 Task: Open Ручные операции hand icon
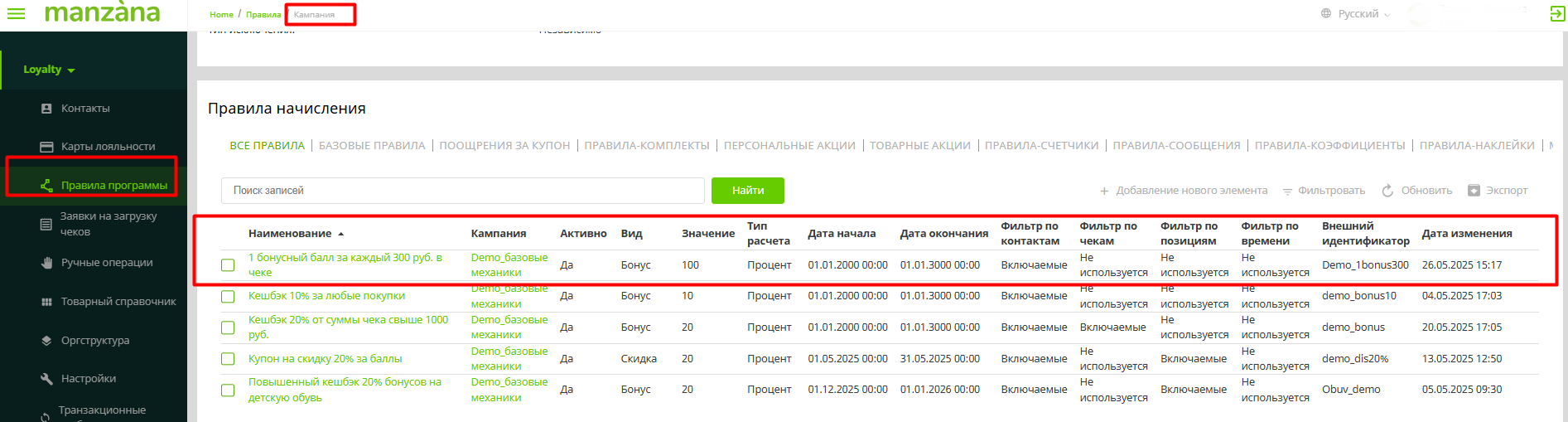[x=46, y=263]
